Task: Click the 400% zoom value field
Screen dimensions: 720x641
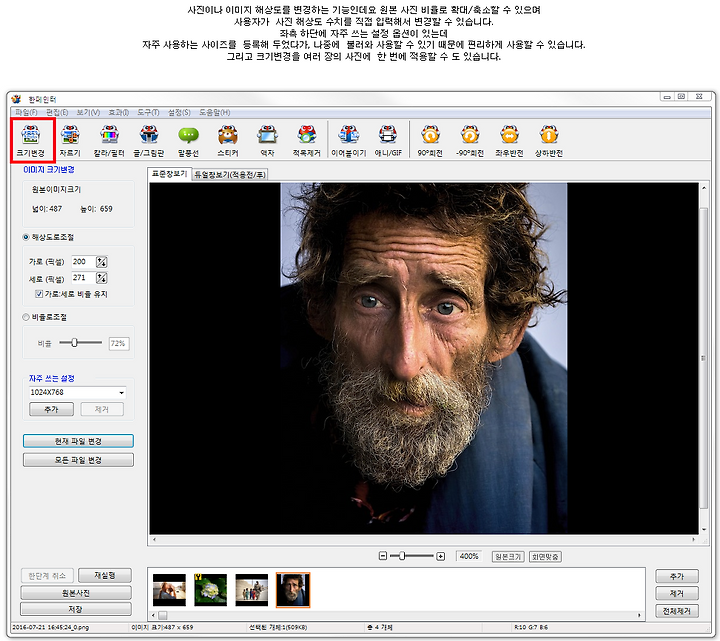Action: click(469, 557)
